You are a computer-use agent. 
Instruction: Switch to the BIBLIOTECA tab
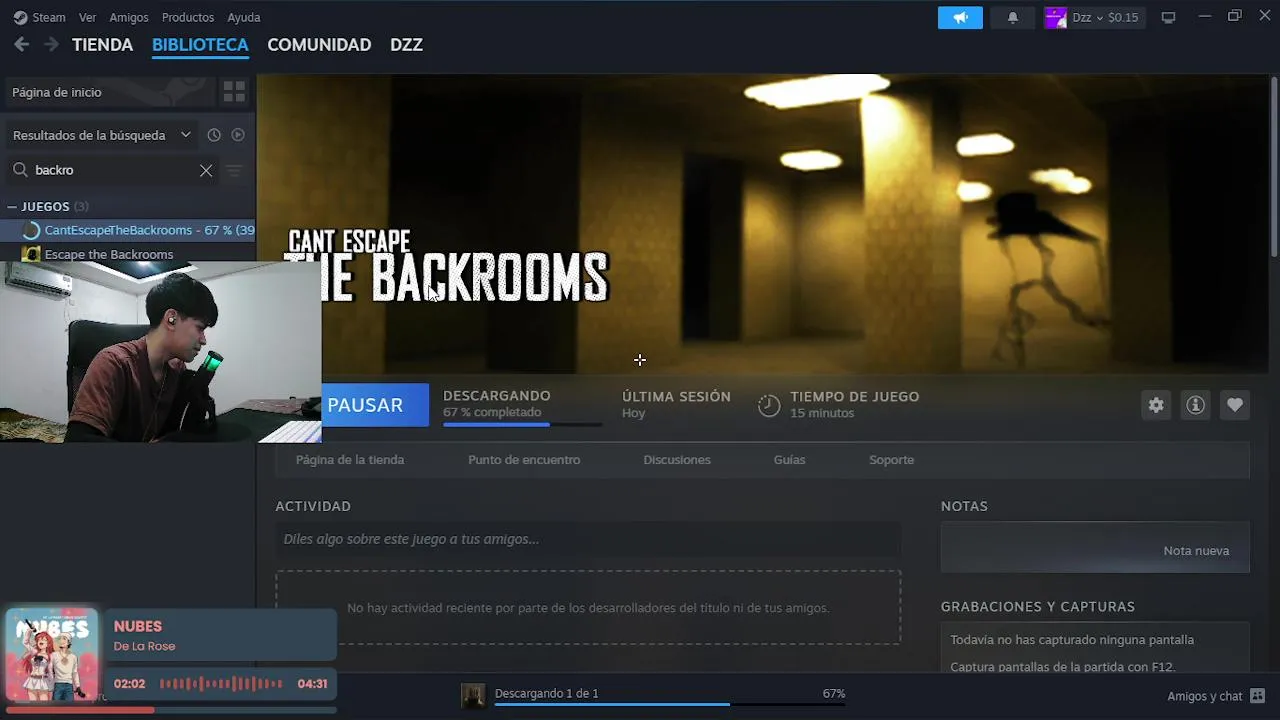click(200, 45)
